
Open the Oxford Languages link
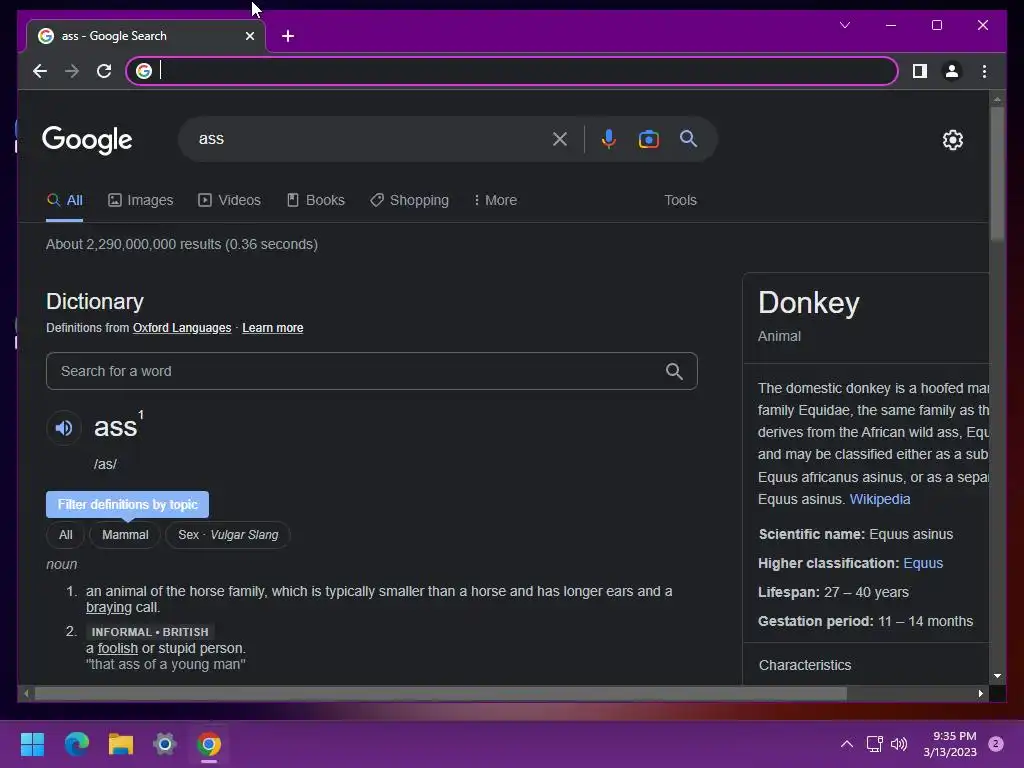tap(182, 328)
